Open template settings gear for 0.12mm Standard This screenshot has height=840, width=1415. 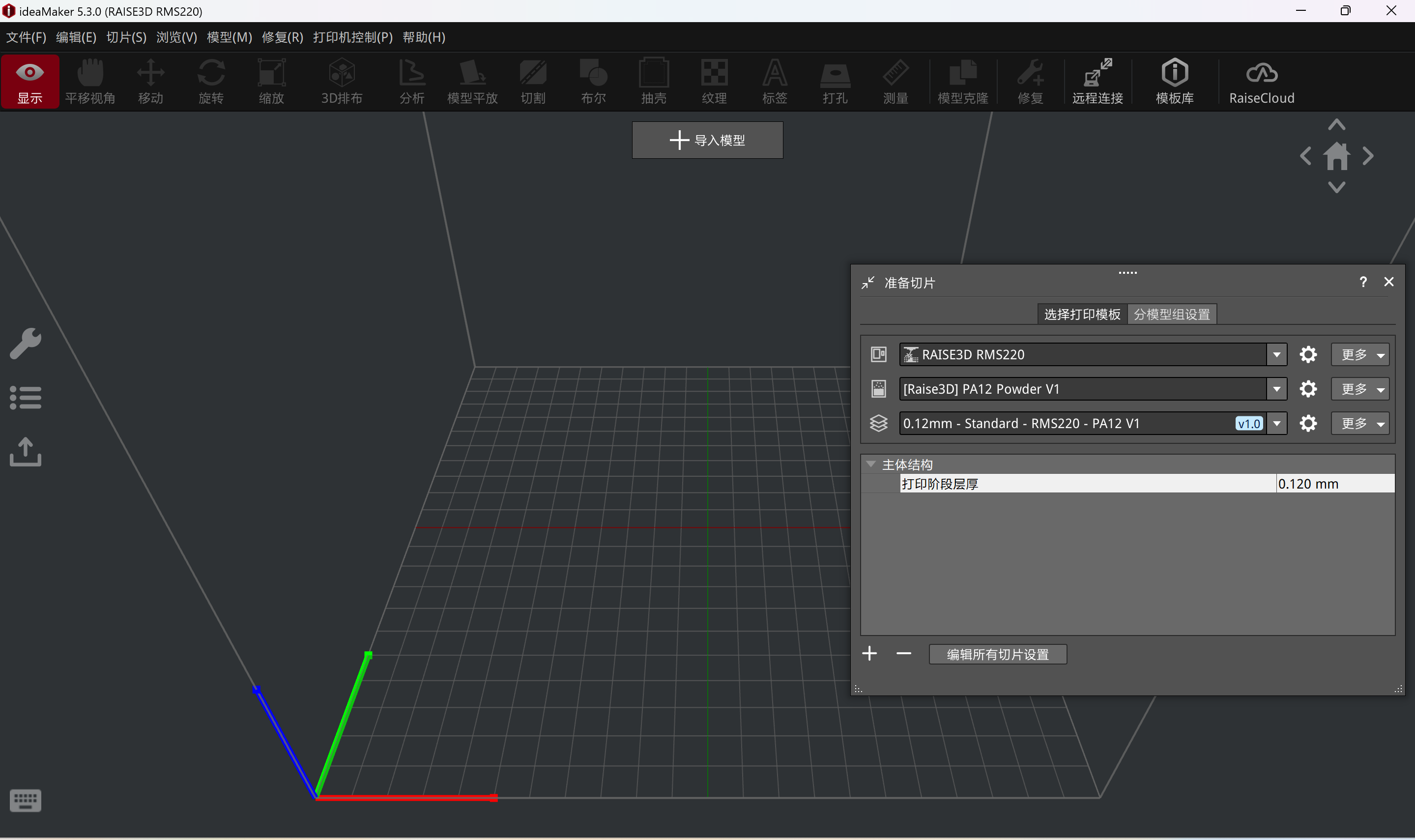(x=1308, y=423)
